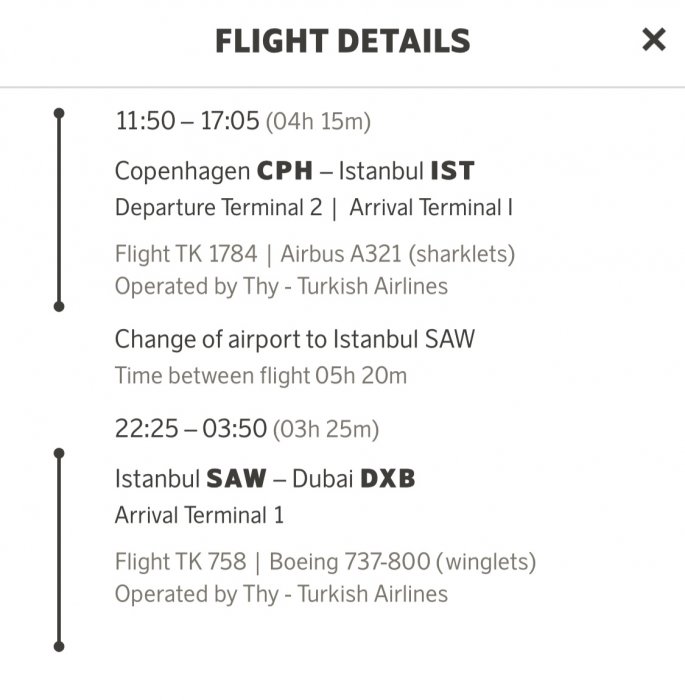This screenshot has height=700, width=685.
Task: Click the Copenhagen CPH – Istanbul IST route
Action: pyautogui.click(x=294, y=171)
